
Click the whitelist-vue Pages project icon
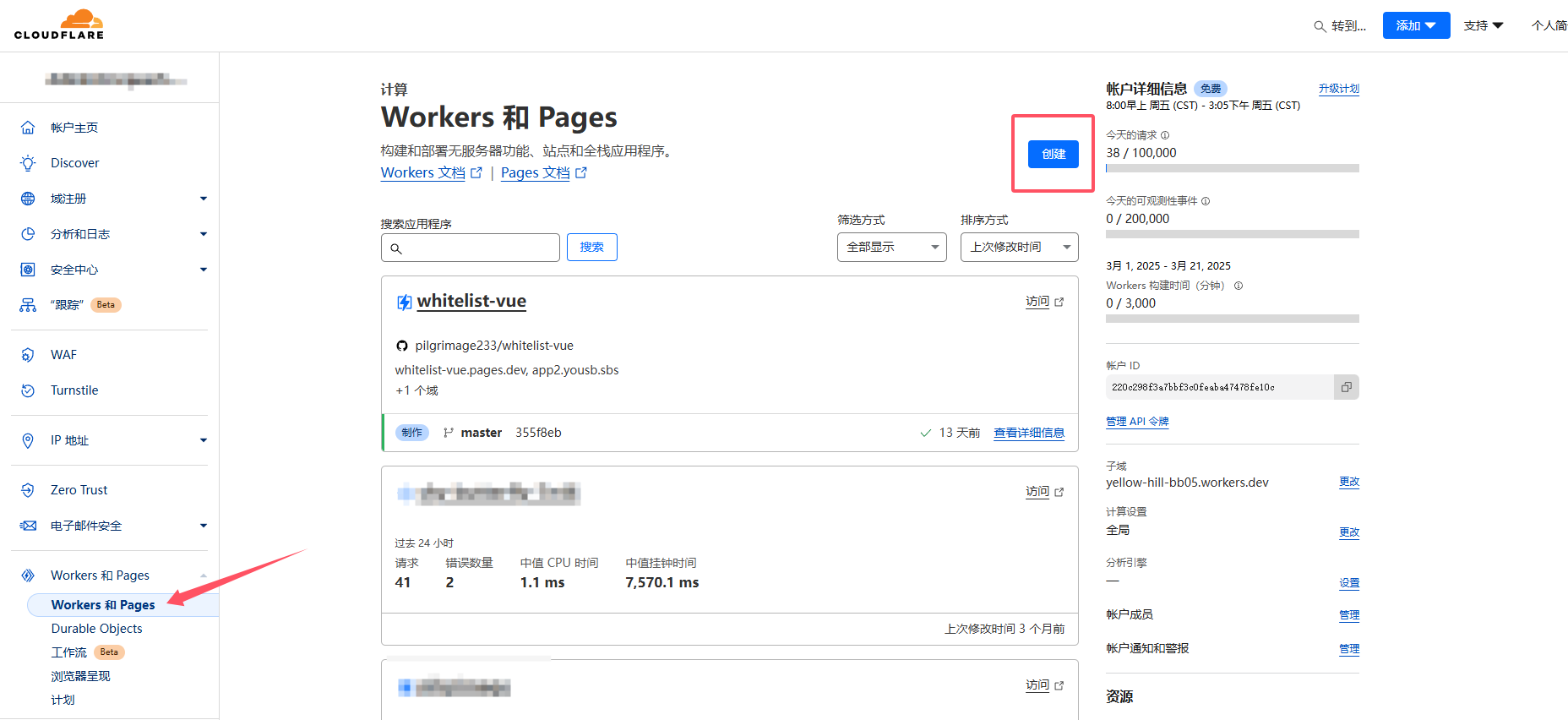[405, 302]
